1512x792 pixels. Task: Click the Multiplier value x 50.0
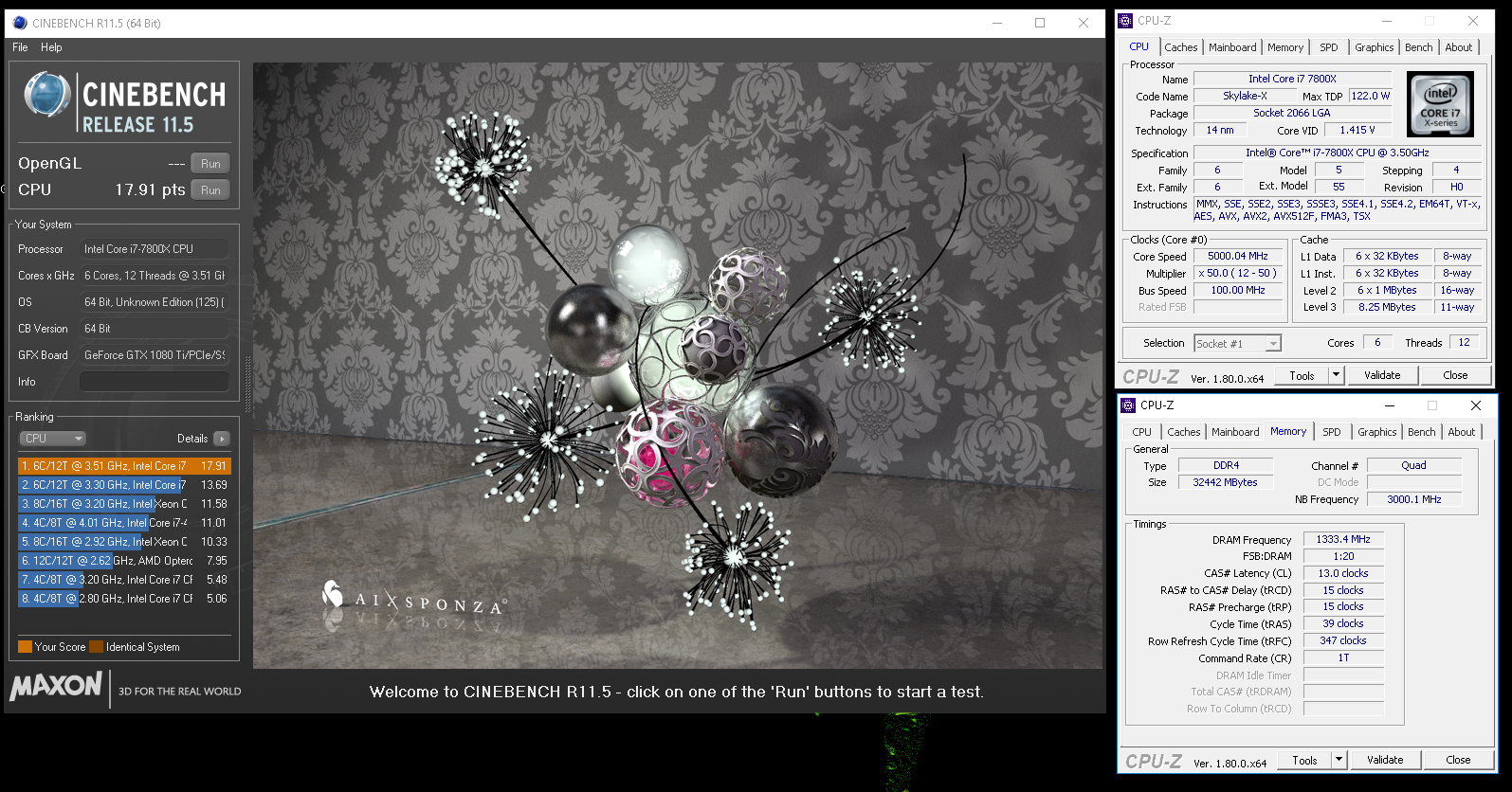tap(1237, 274)
